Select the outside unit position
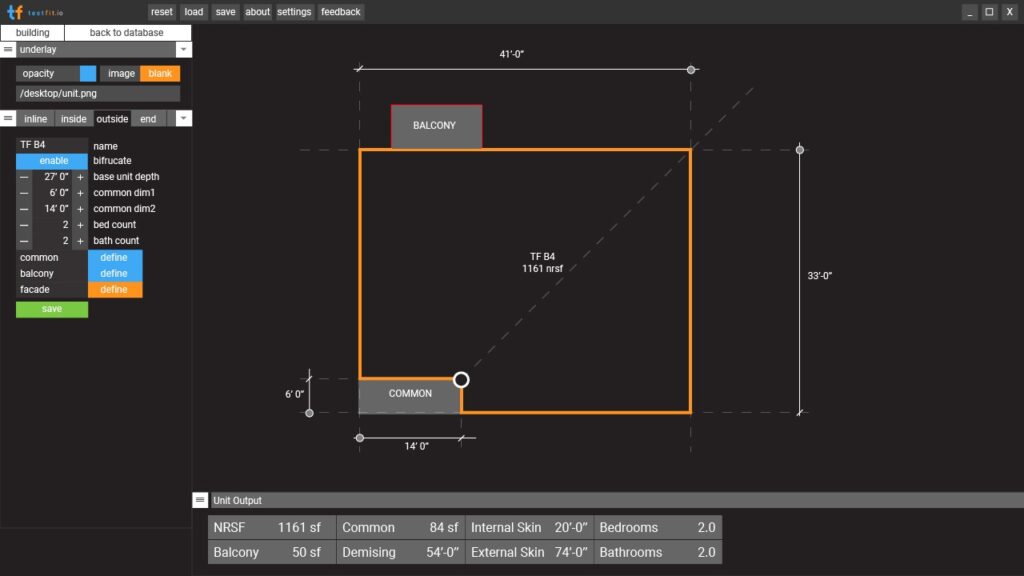The width and height of the screenshot is (1024, 576). click(112, 119)
